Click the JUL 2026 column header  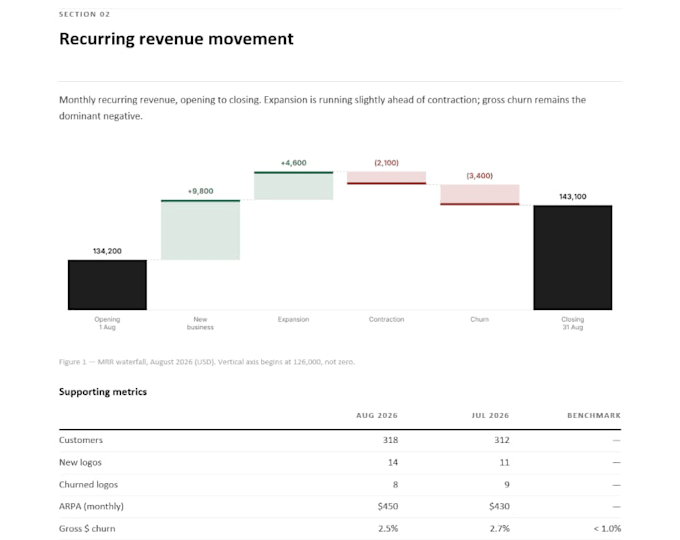pos(490,416)
